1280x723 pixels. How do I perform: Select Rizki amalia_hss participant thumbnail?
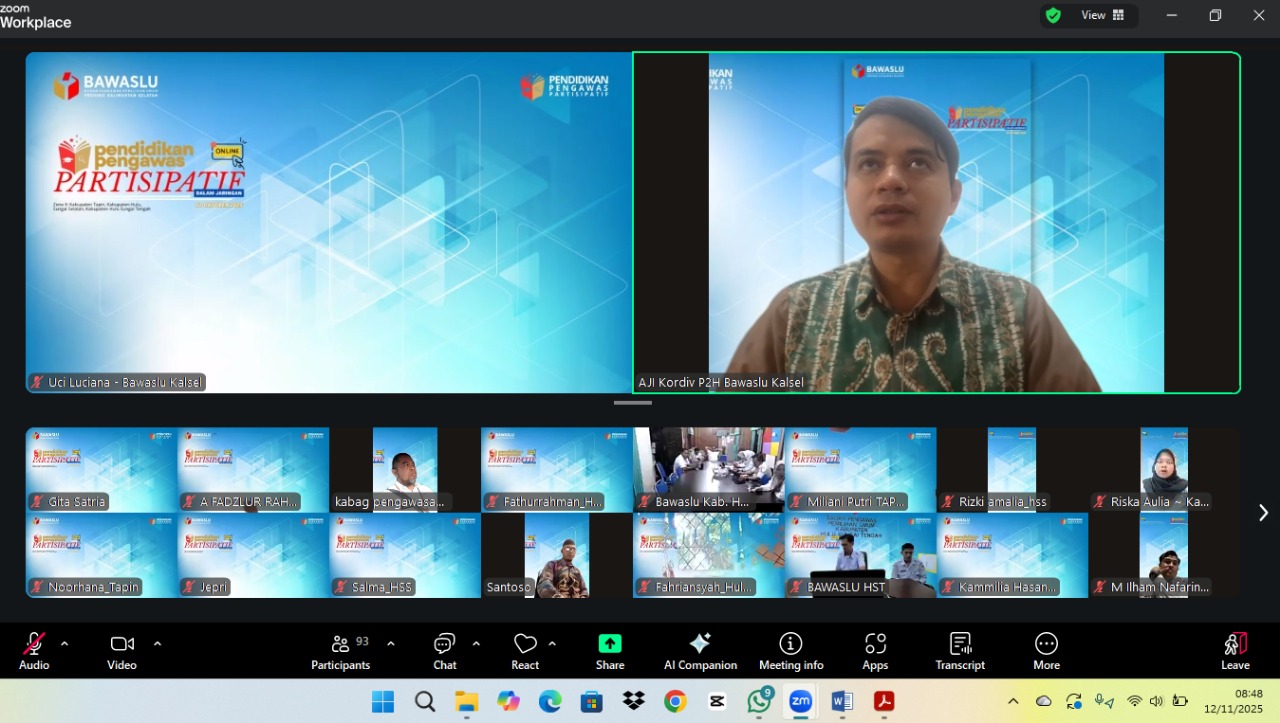(x=1012, y=470)
